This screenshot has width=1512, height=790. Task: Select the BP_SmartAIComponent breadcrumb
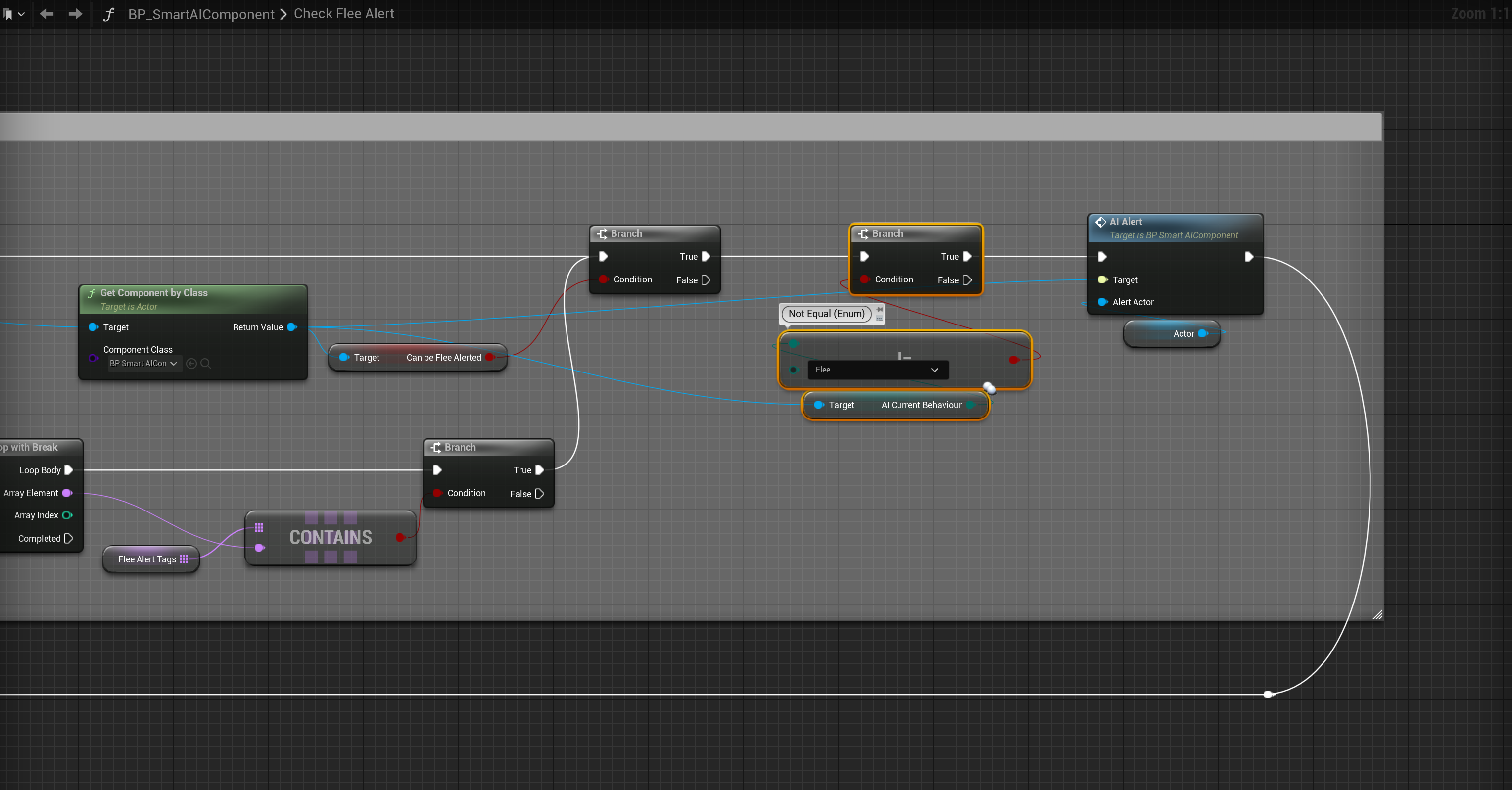[x=201, y=14]
